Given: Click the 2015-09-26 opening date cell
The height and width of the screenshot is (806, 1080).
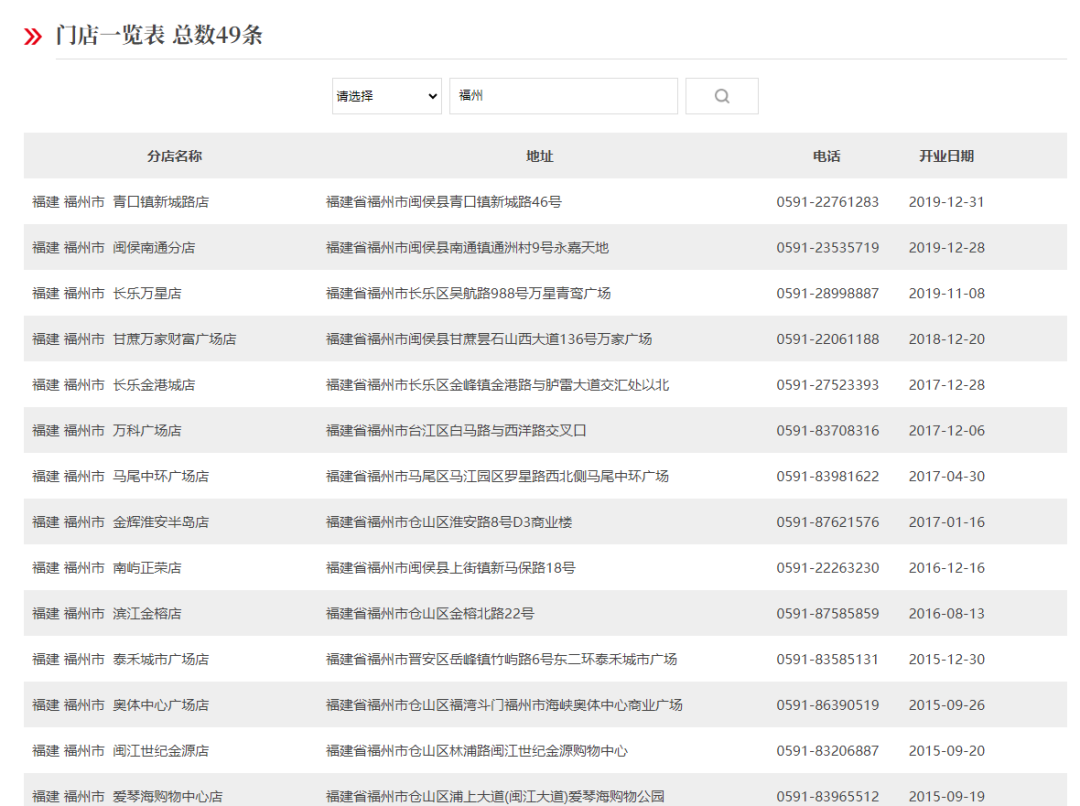Looking at the screenshot, I should [x=946, y=705].
